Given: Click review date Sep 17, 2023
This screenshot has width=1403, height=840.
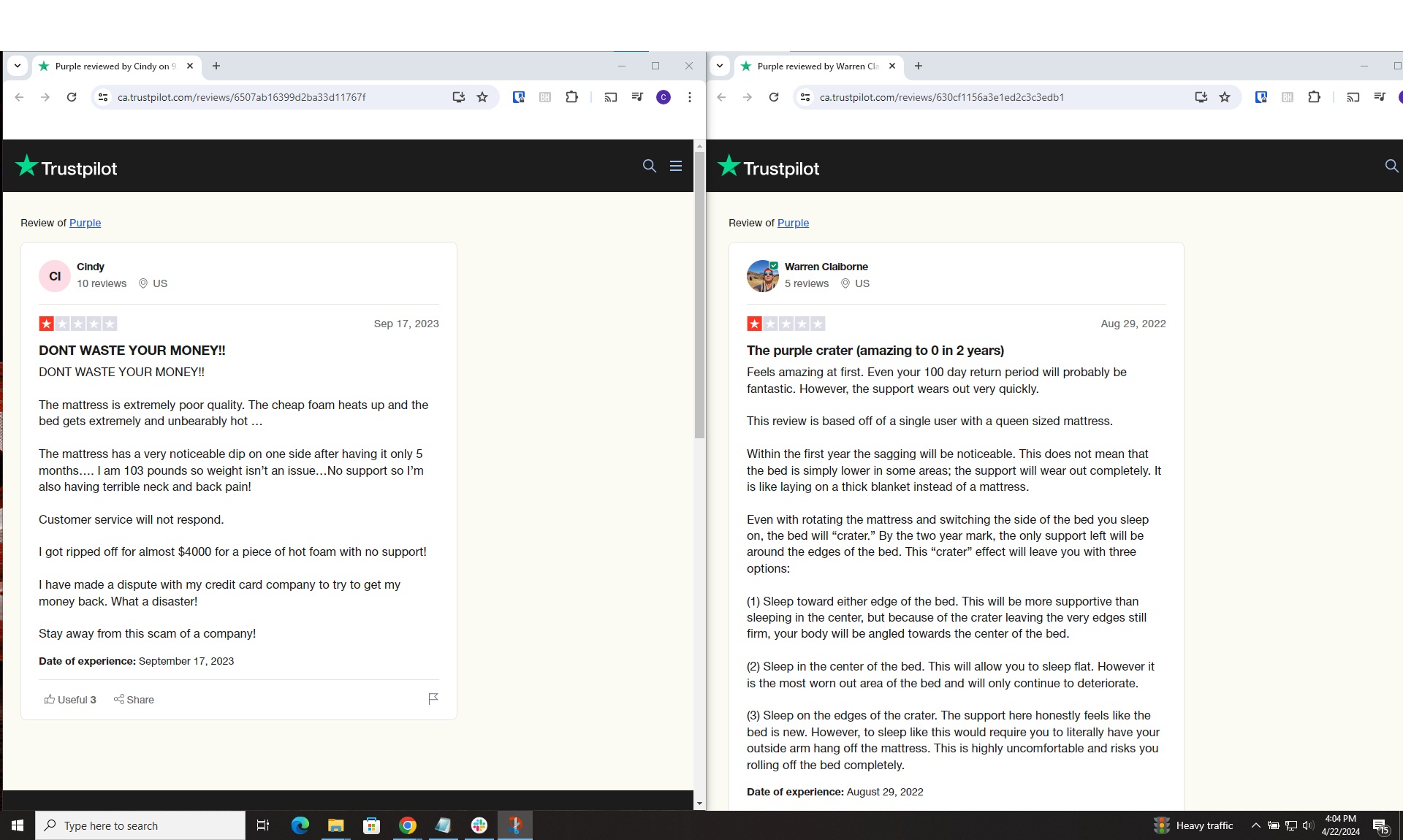Looking at the screenshot, I should point(406,324).
